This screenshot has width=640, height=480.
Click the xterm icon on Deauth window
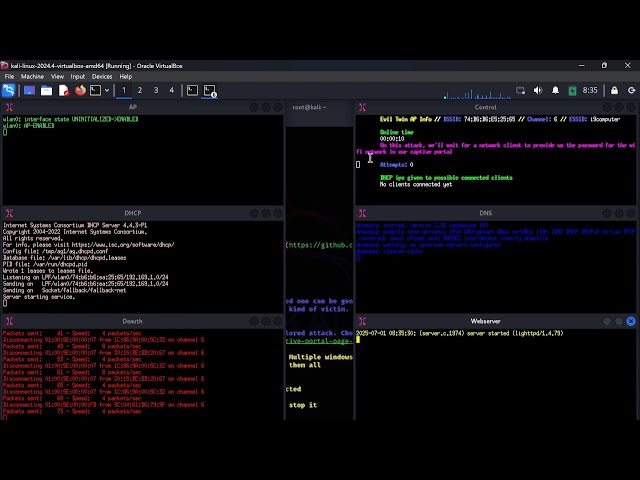[9, 321]
